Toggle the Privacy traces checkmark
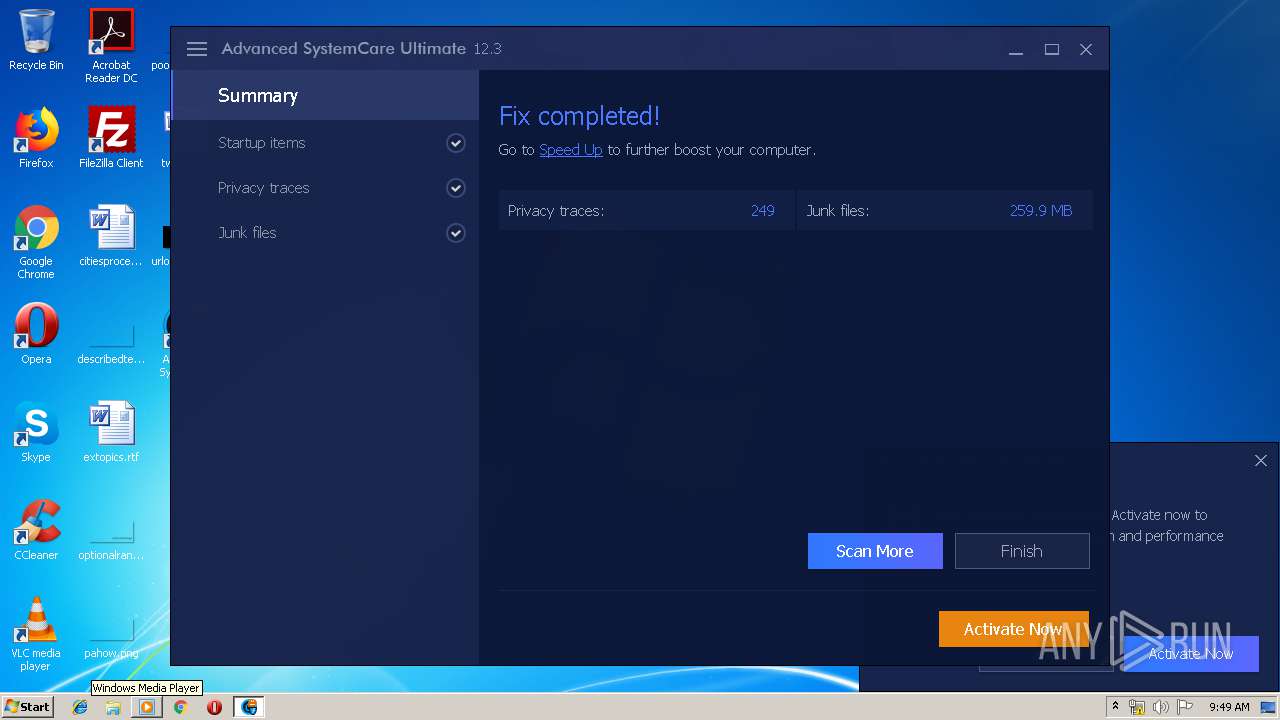Image resolution: width=1280 pixels, height=720 pixels. pyautogui.click(x=456, y=188)
